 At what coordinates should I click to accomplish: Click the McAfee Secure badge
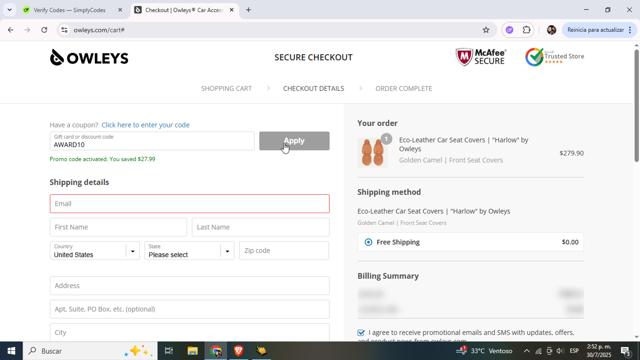click(x=480, y=57)
